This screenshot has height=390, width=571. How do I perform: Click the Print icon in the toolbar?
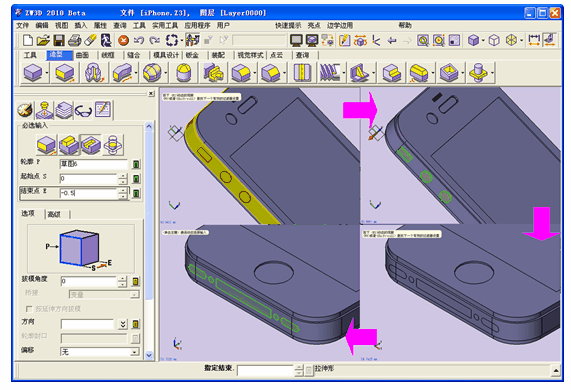click(74, 40)
